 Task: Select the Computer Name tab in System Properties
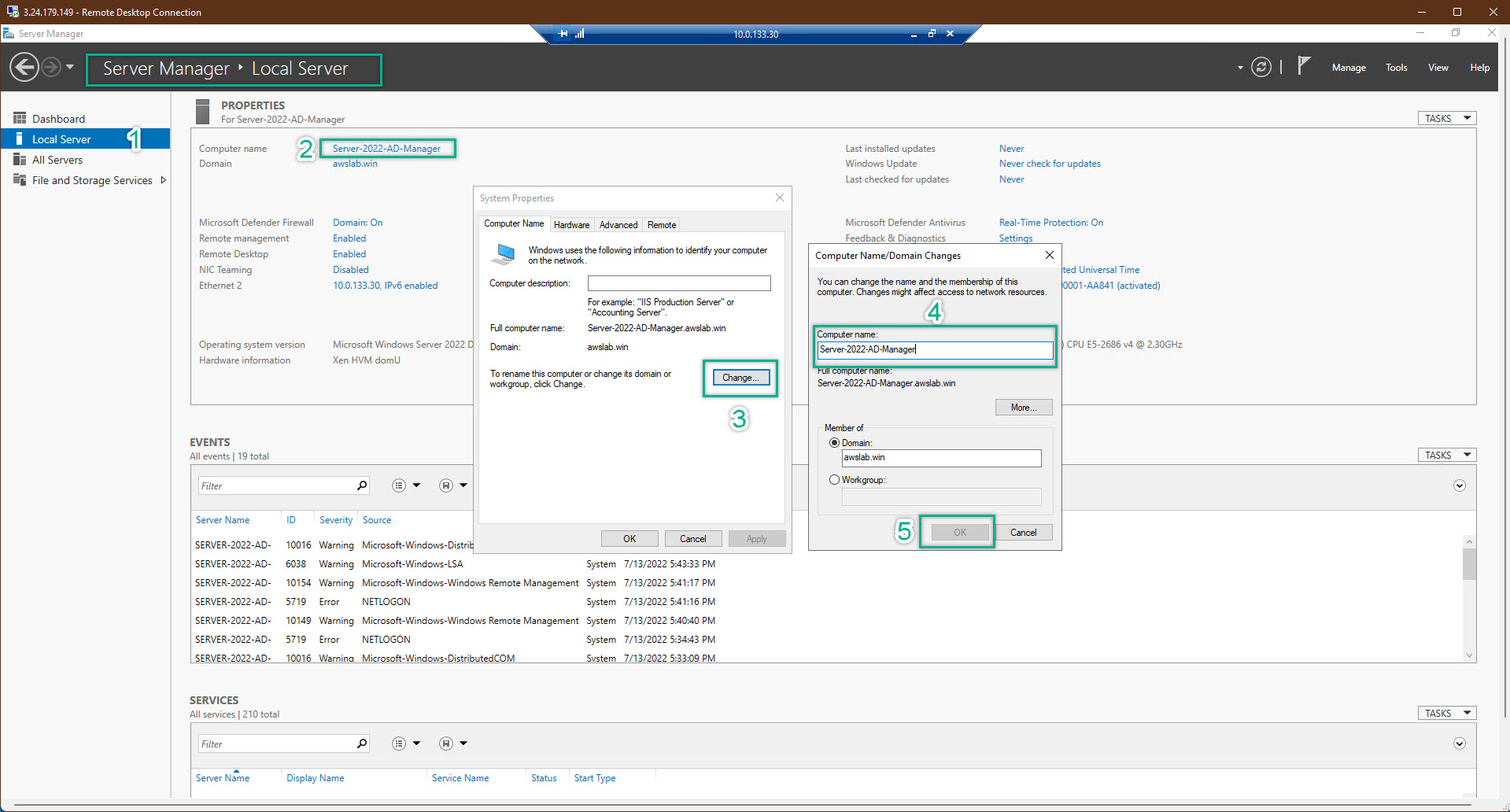[x=514, y=223]
